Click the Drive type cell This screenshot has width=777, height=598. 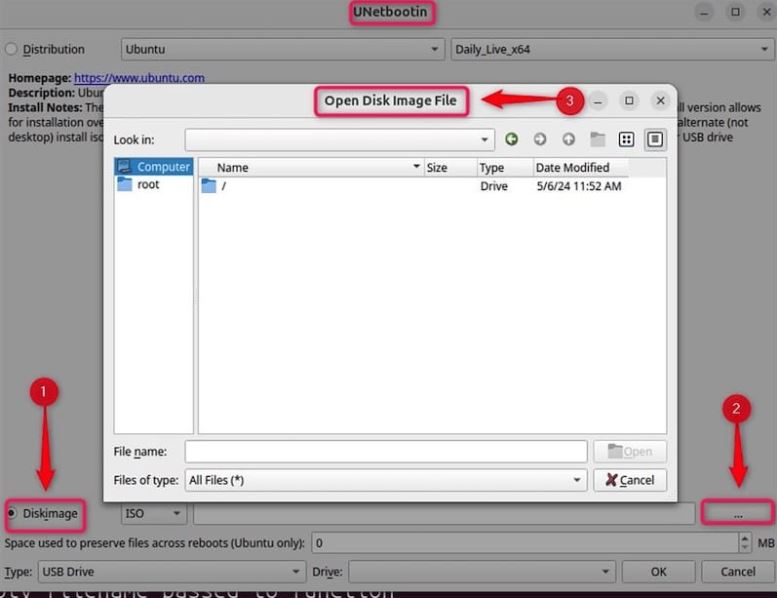(x=494, y=186)
